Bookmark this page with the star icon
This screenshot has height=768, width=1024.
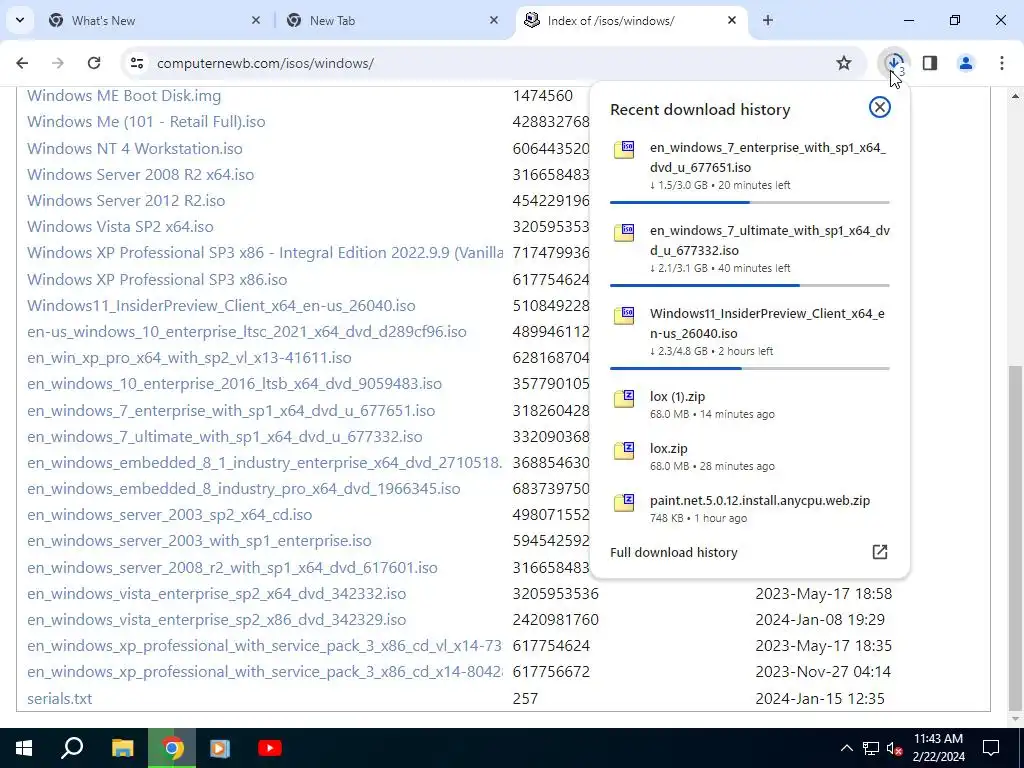click(x=844, y=63)
